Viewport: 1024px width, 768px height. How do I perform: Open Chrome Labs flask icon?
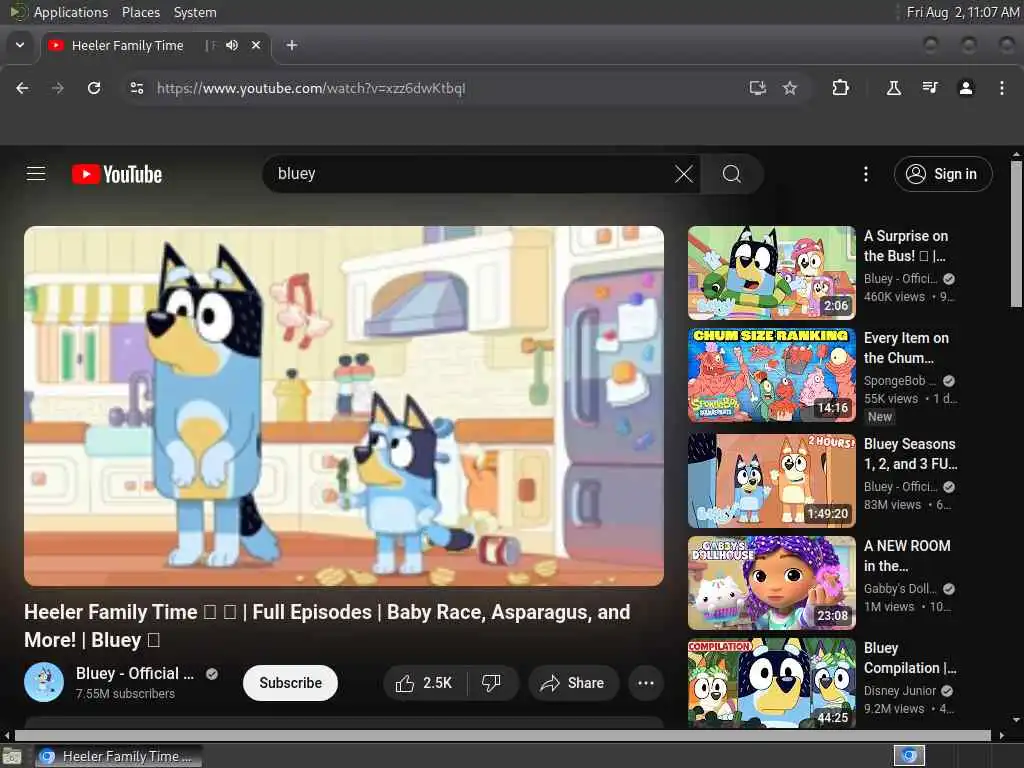pyautogui.click(x=893, y=88)
